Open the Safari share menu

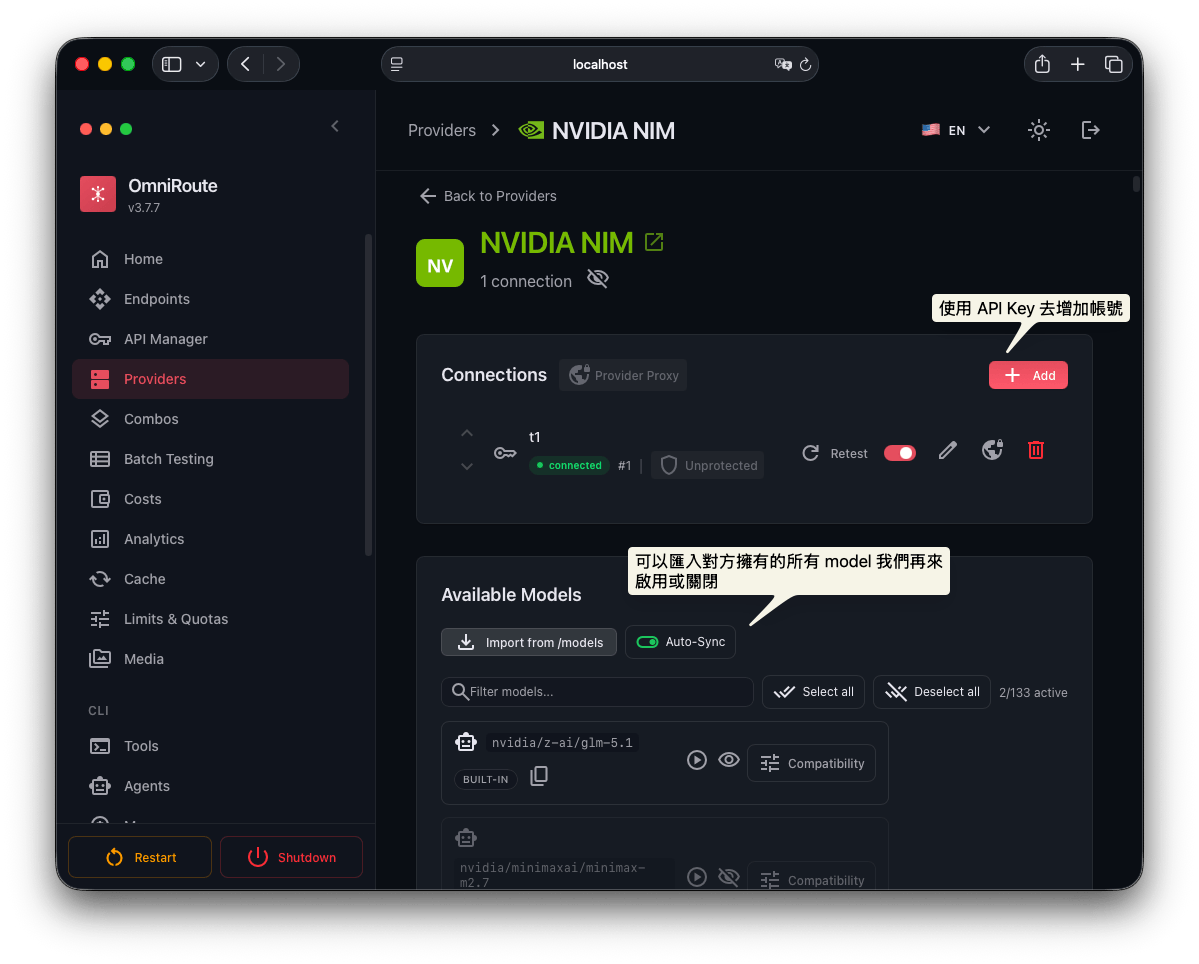[1042, 64]
